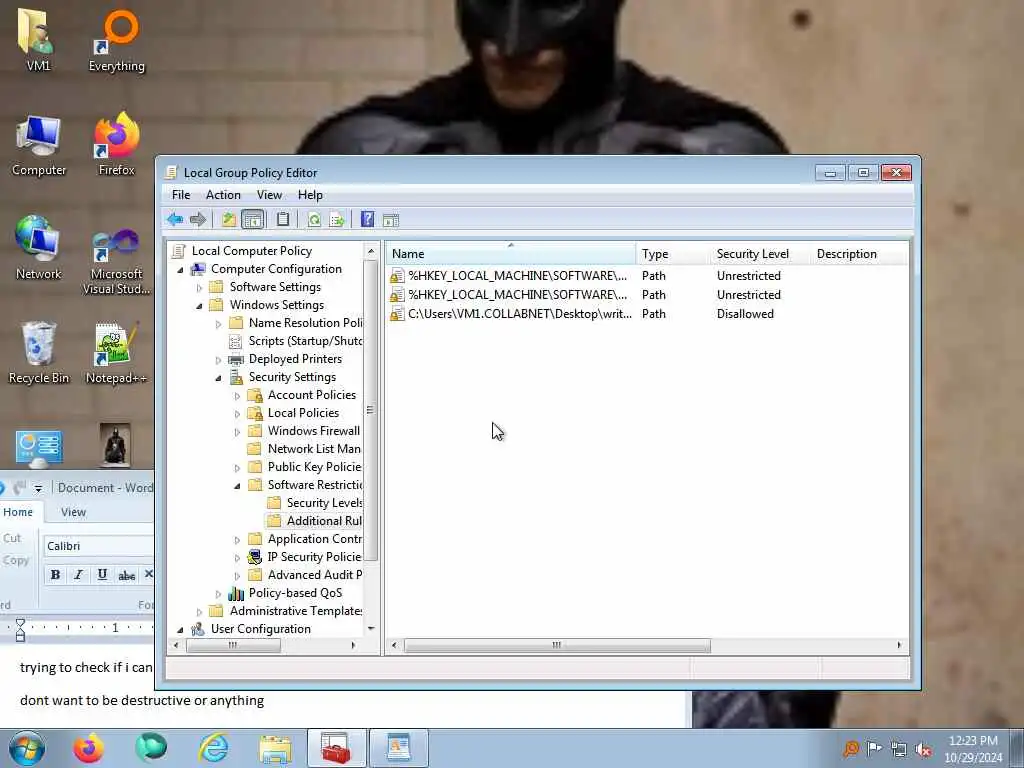Sort by the Type column header
Screen dimensions: 1024x768
tap(673, 253)
